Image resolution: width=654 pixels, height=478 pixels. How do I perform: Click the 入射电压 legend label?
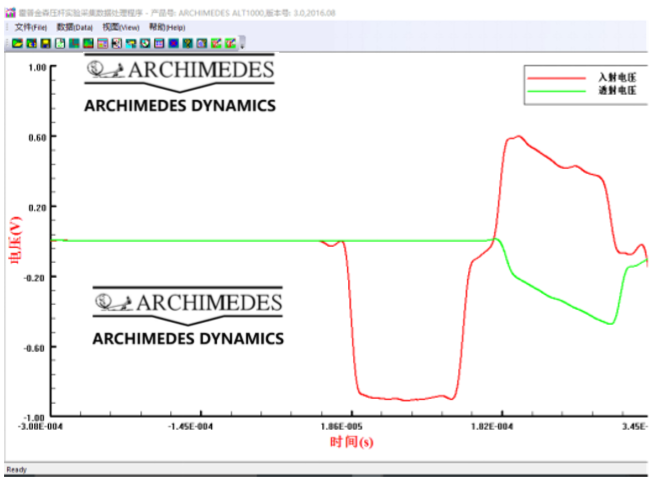coord(617,77)
